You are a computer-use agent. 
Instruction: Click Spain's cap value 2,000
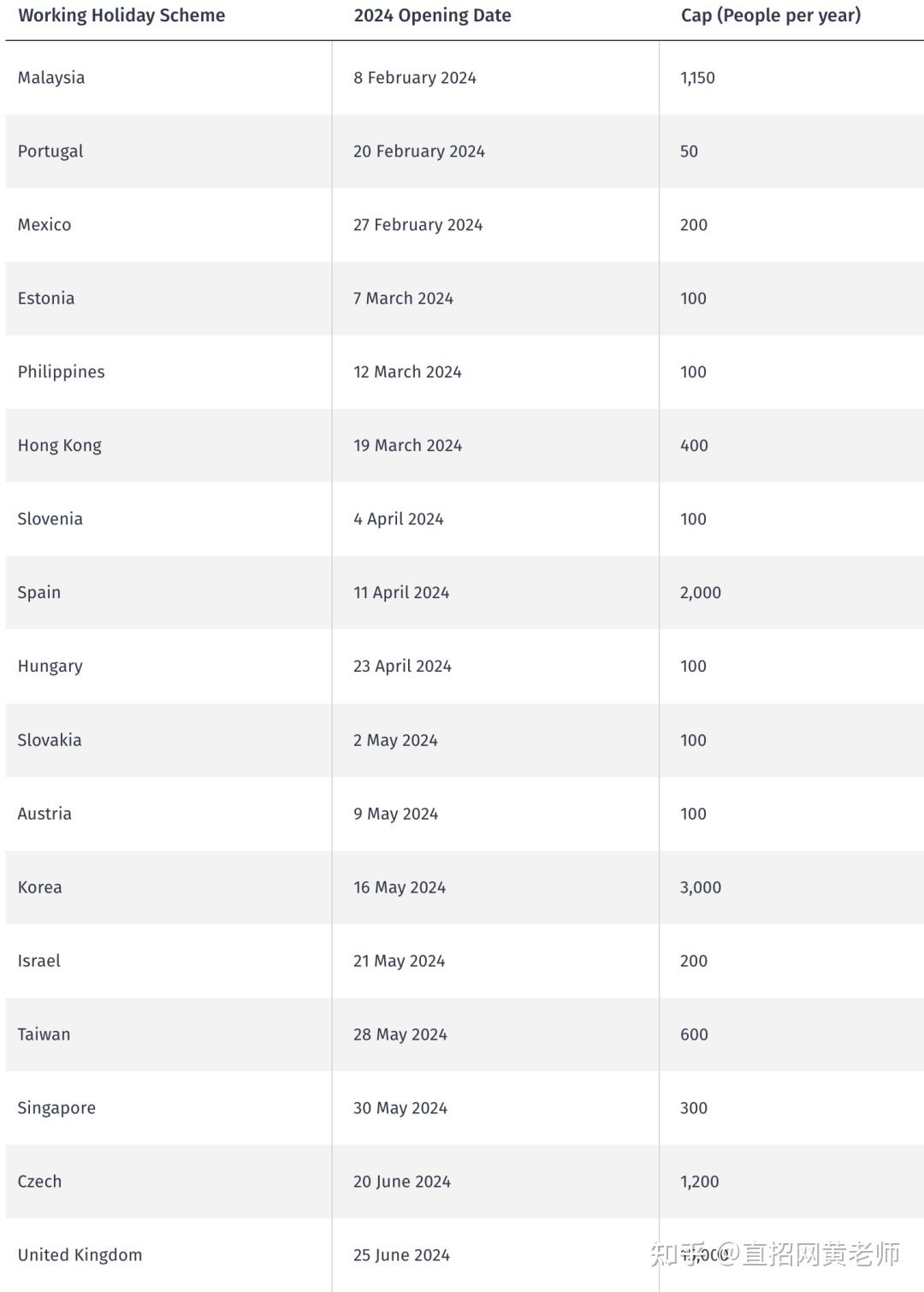coord(700,593)
